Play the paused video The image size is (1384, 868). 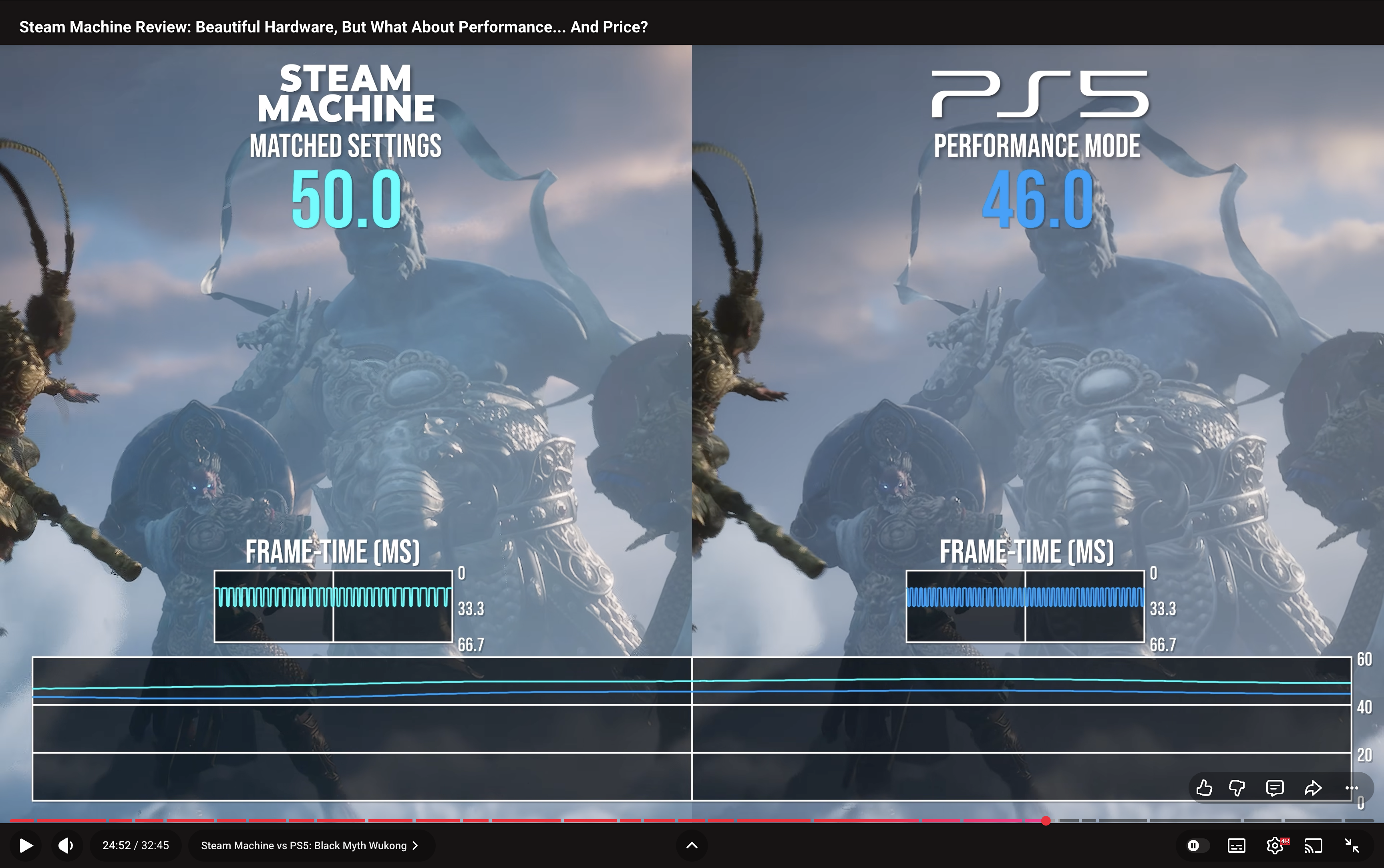point(26,845)
